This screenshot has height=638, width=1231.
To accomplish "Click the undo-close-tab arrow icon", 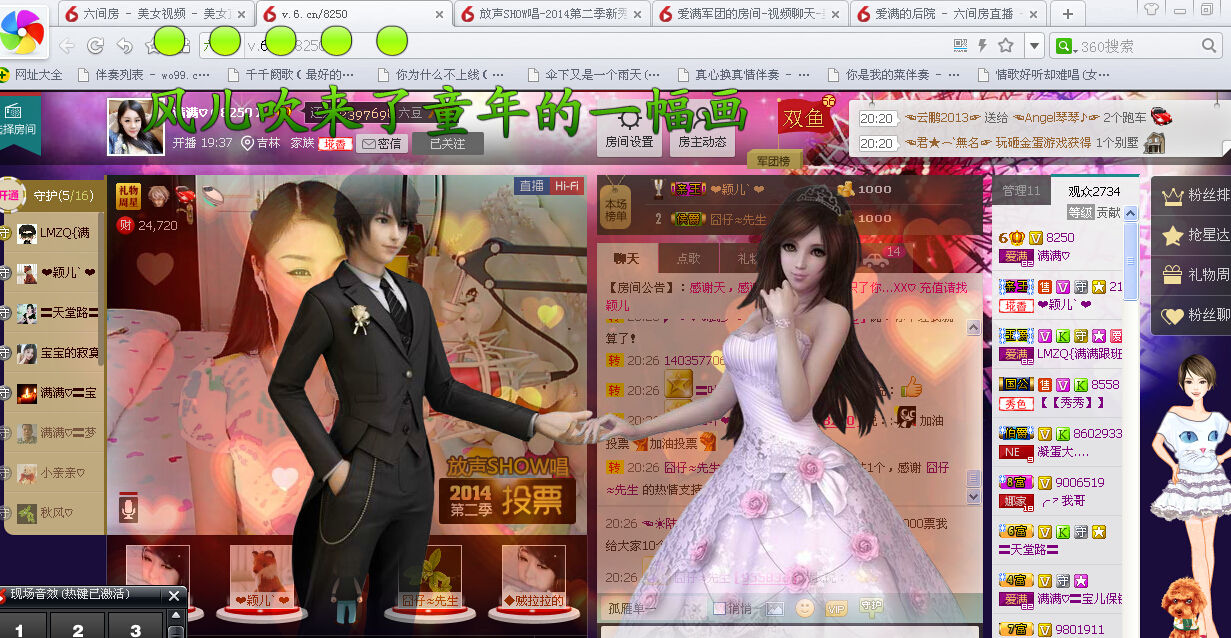I will [x=125, y=46].
